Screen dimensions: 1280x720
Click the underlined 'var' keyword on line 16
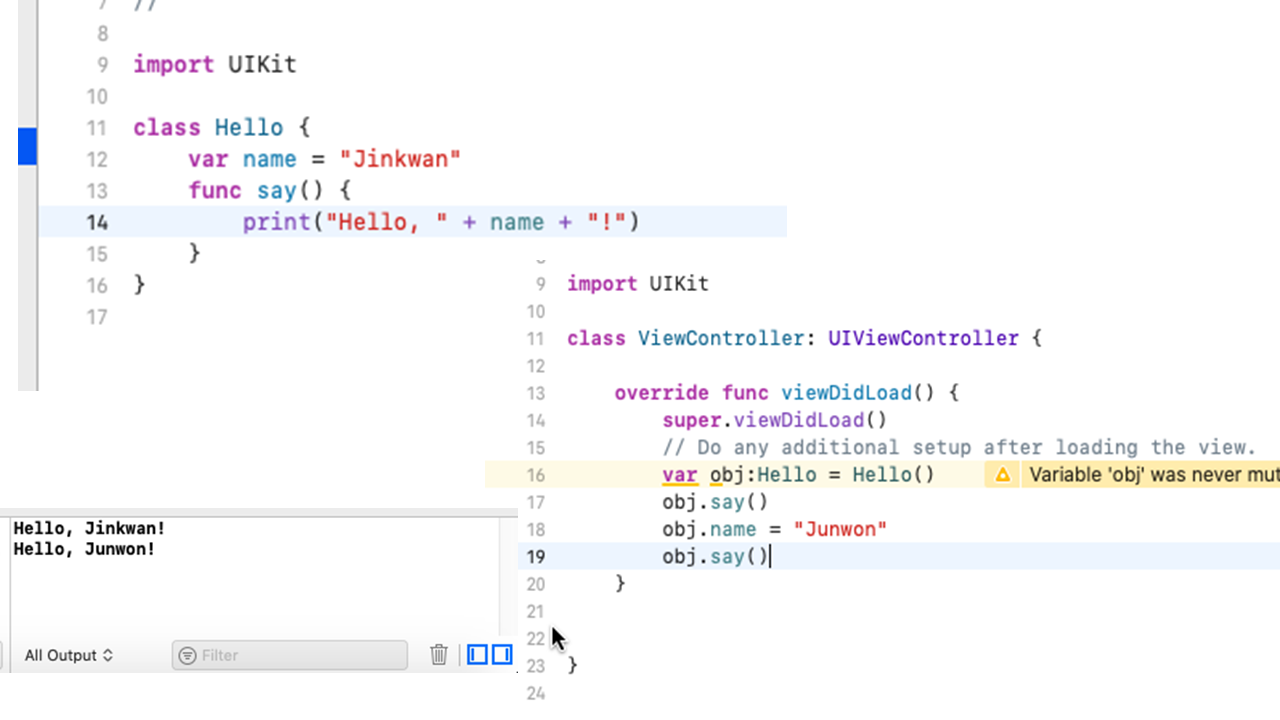(680, 475)
